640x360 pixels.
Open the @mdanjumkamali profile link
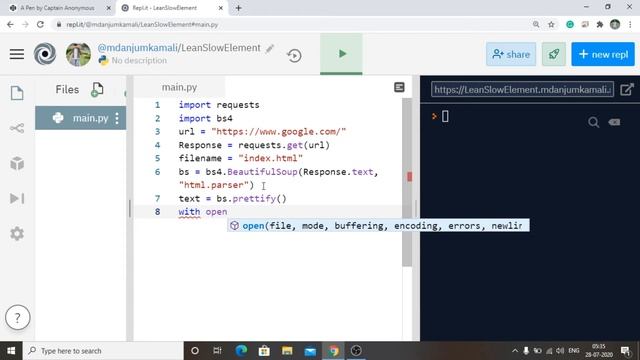pos(137,48)
